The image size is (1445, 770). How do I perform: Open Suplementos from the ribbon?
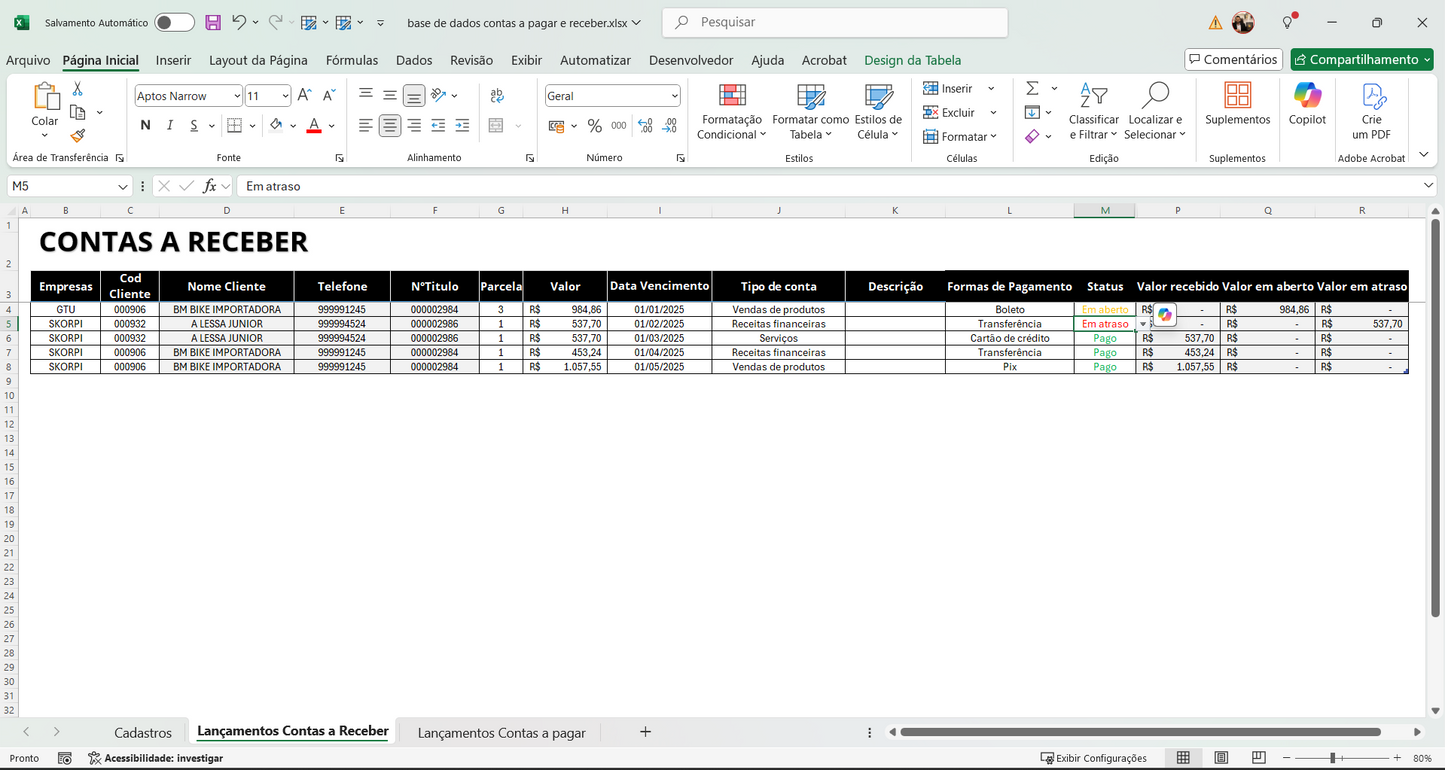point(1237,110)
